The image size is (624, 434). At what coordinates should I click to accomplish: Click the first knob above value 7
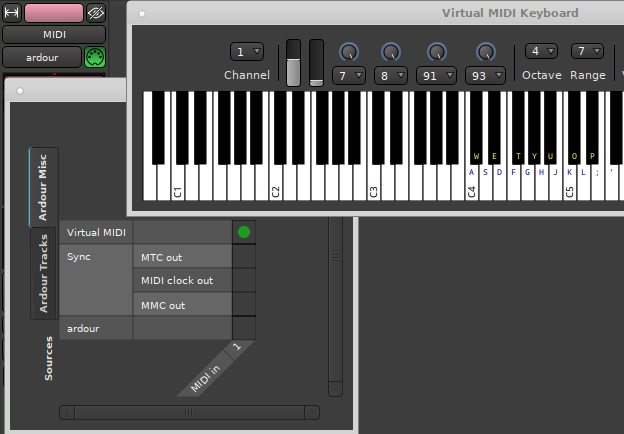[348, 52]
